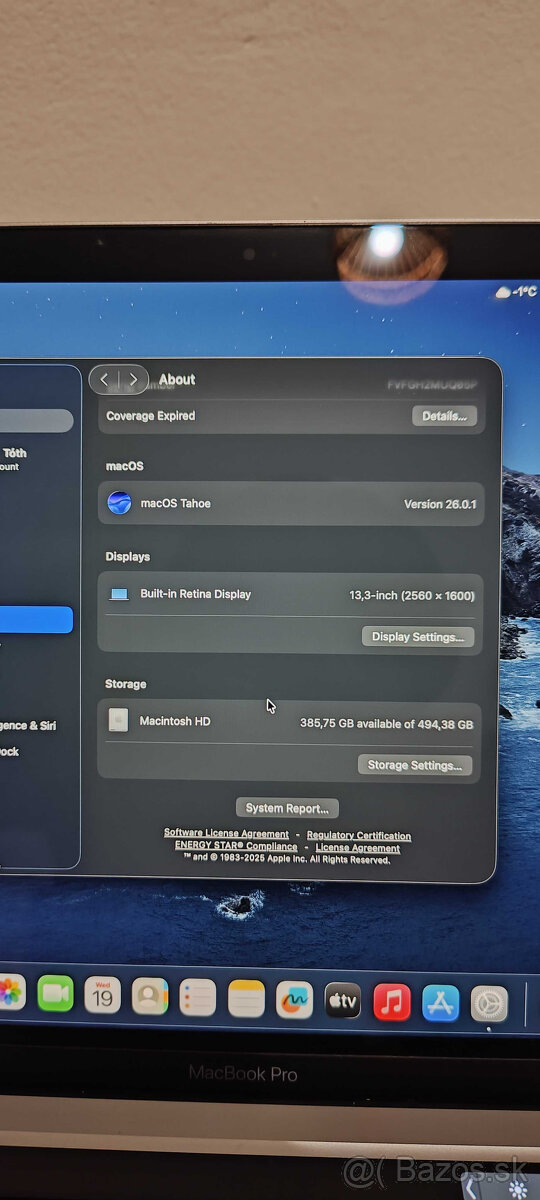Open the License Agreement link
Screen dimensions: 540x1200
[x=358, y=848]
